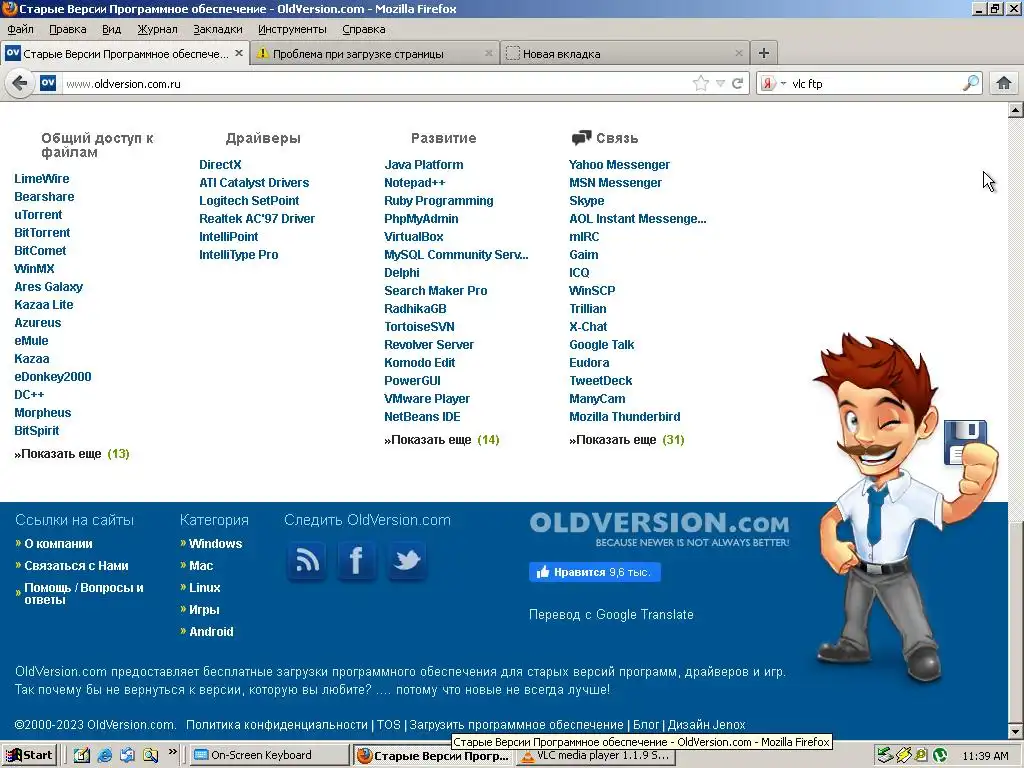This screenshot has height=768, width=1024.
Task: Open the Notepad++ link
Action: click(x=415, y=183)
